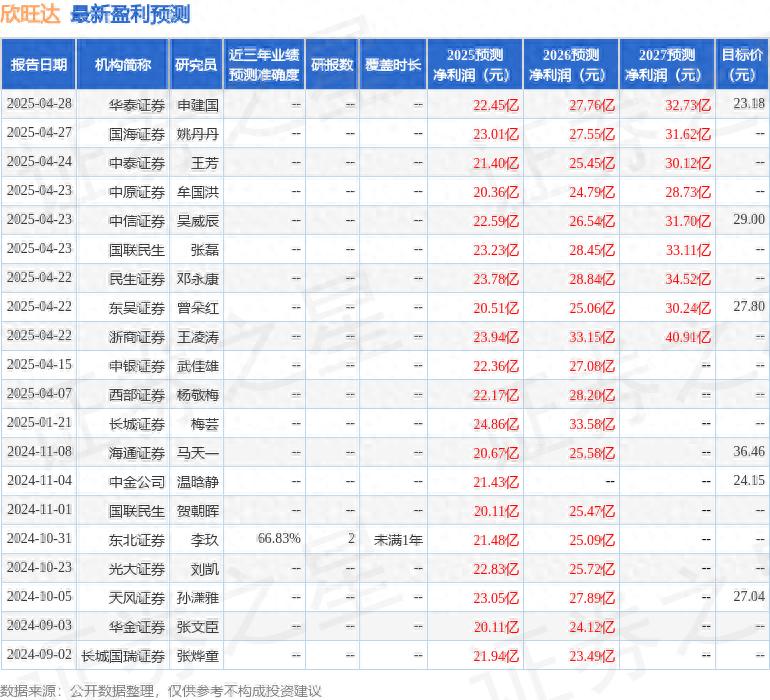Click the 2024-09-02 report date
Screen dimensions: 770x700
click(39, 654)
